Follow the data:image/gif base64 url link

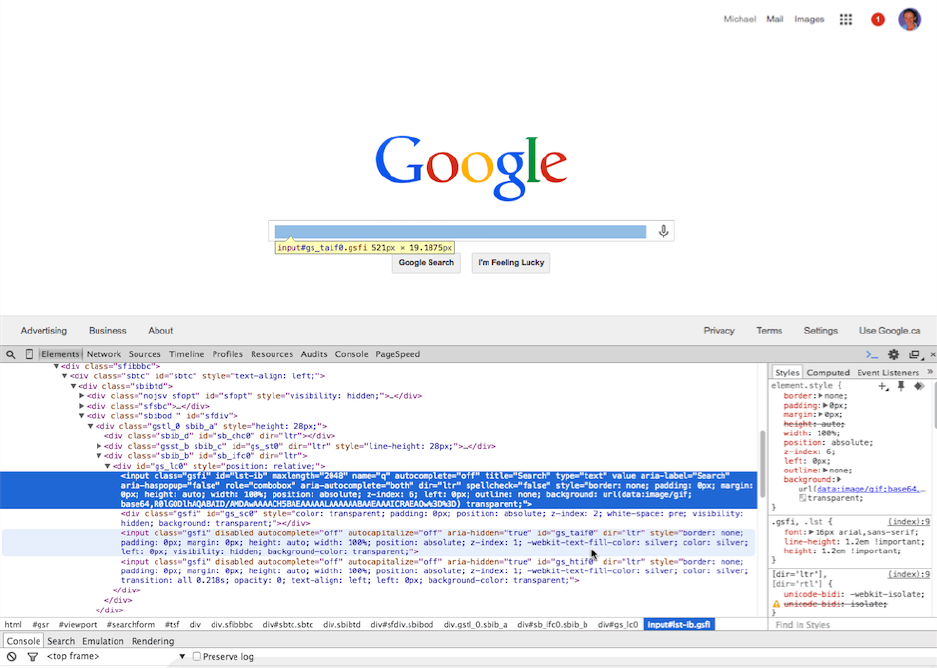(871, 489)
